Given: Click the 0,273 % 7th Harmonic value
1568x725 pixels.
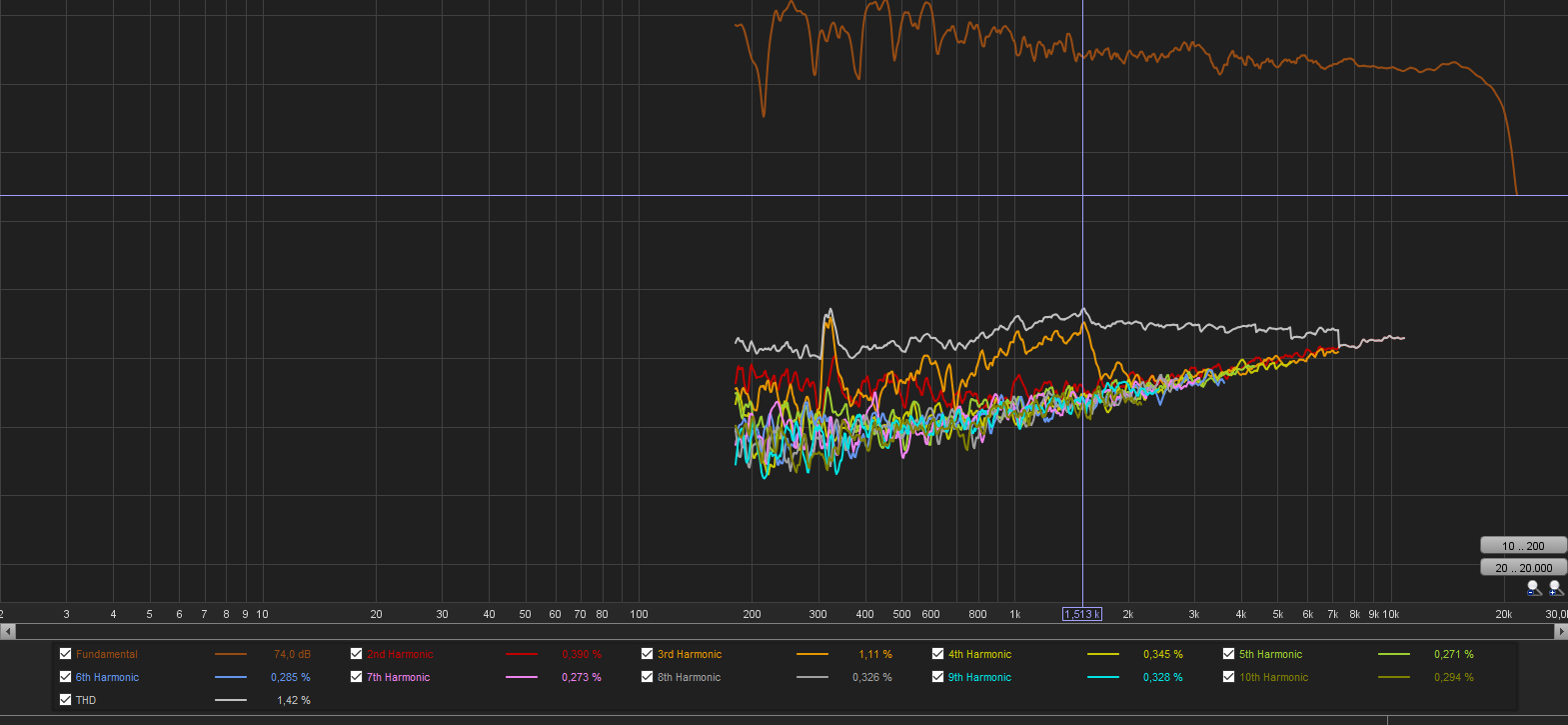Looking at the screenshot, I should point(582,677).
